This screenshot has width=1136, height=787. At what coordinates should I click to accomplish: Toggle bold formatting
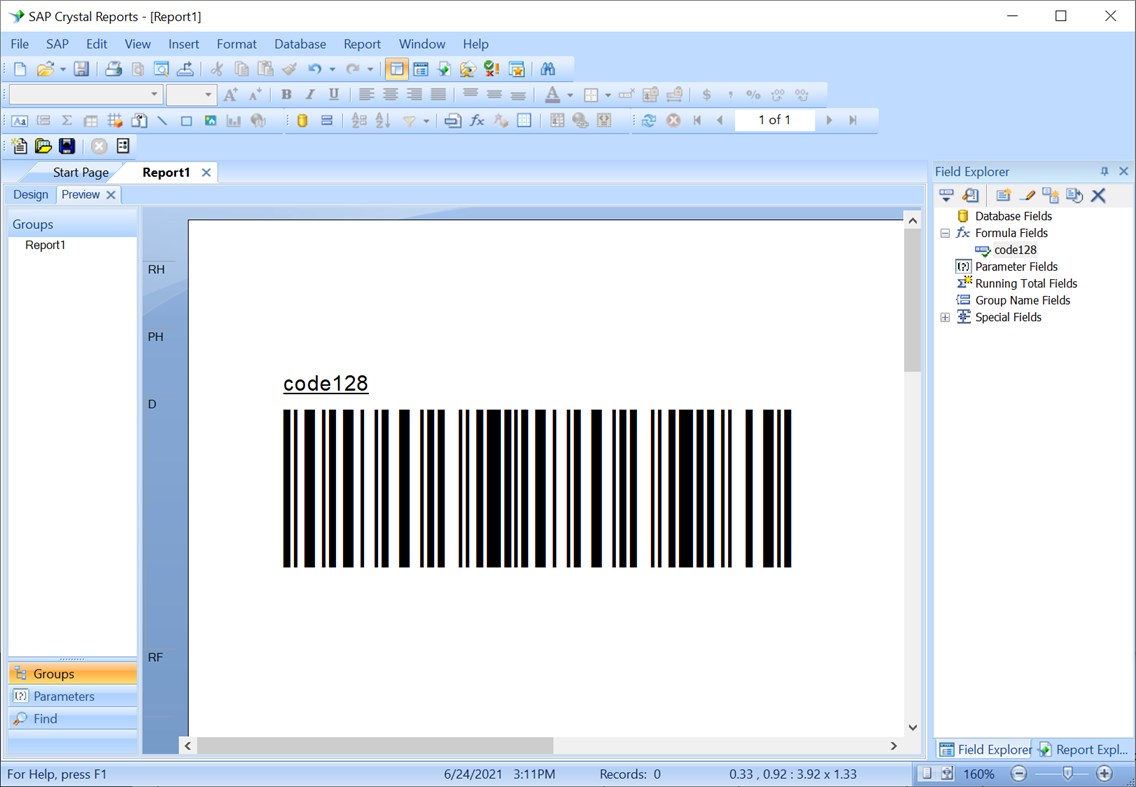[286, 94]
